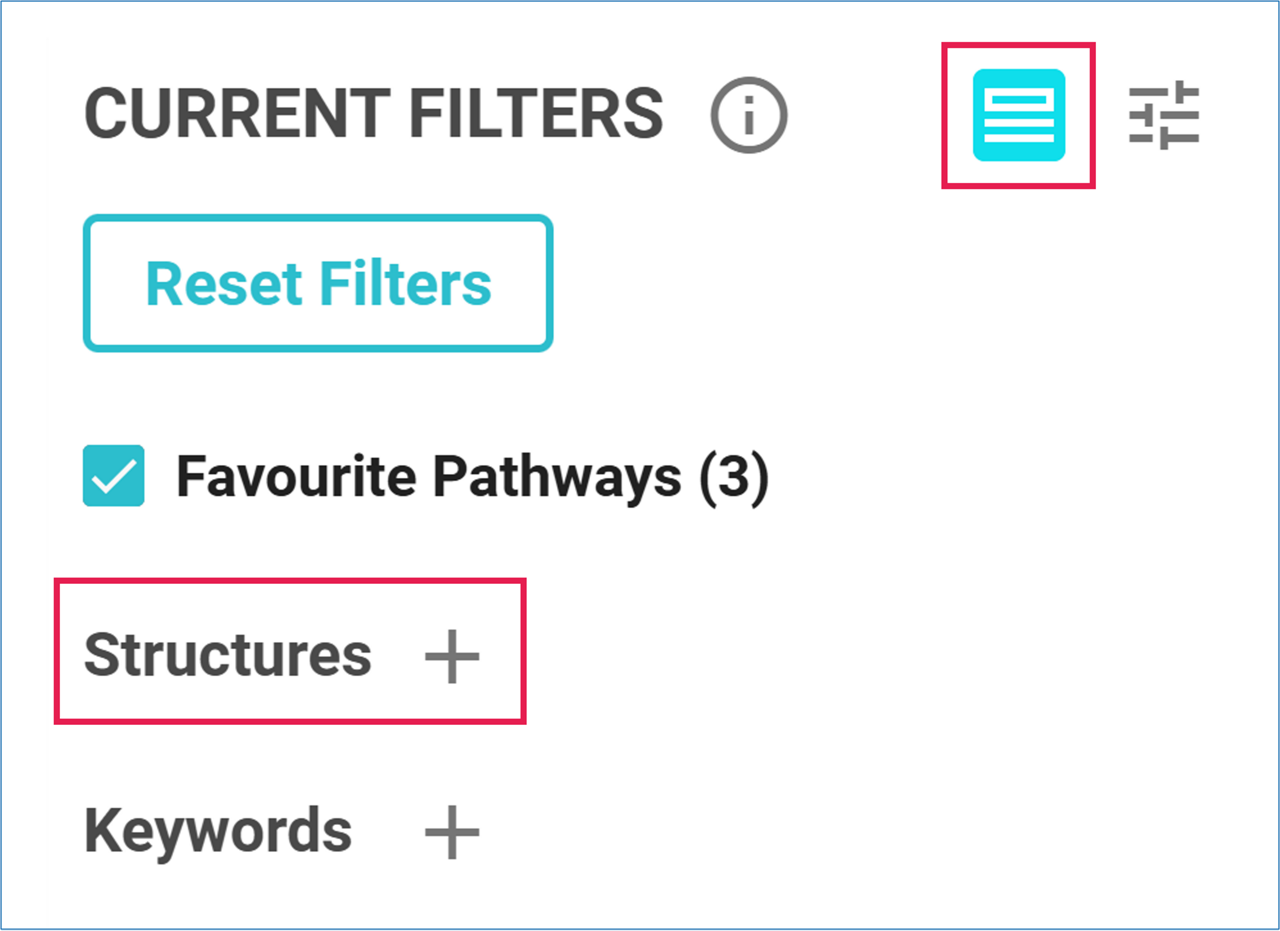Switch to the tune/adjust filters view
This screenshot has height=931, width=1280.
(1164, 115)
